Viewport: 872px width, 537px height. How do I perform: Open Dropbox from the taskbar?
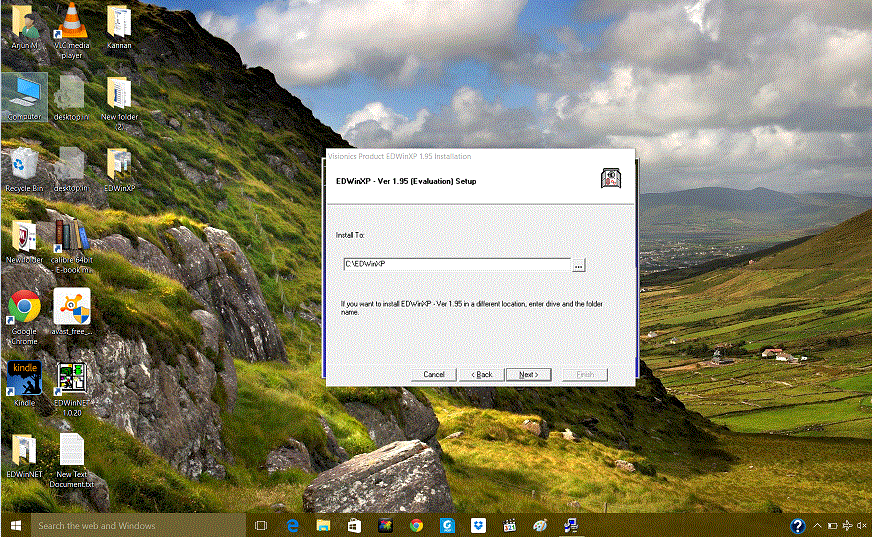[x=478, y=525]
